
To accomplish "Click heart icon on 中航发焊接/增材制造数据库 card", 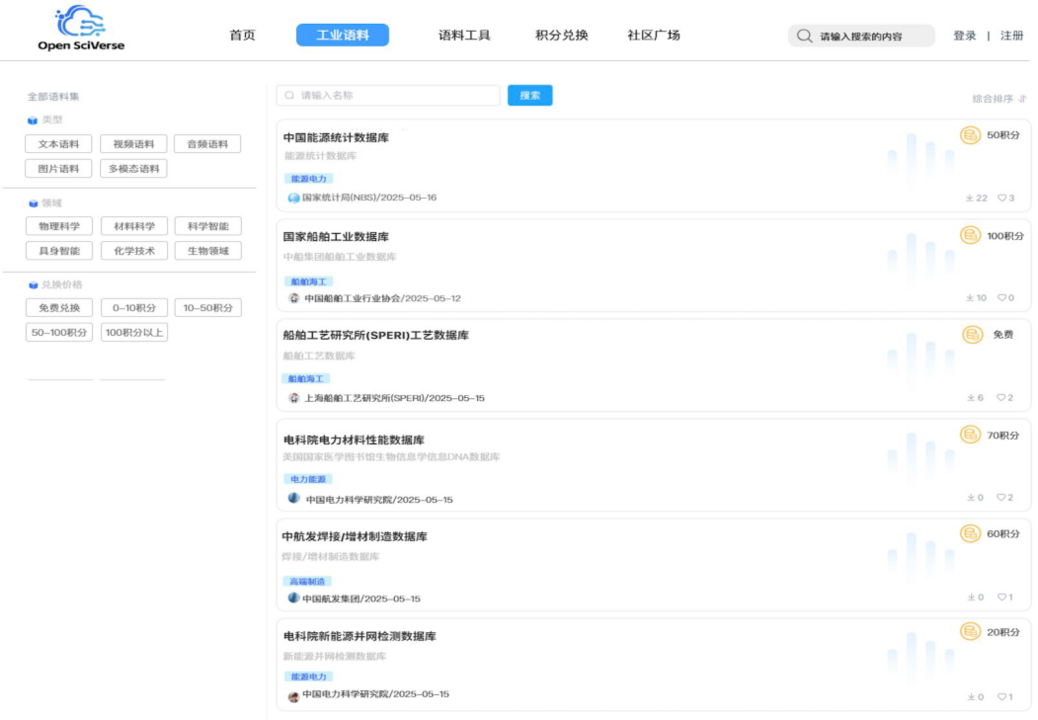I will point(1002,597).
